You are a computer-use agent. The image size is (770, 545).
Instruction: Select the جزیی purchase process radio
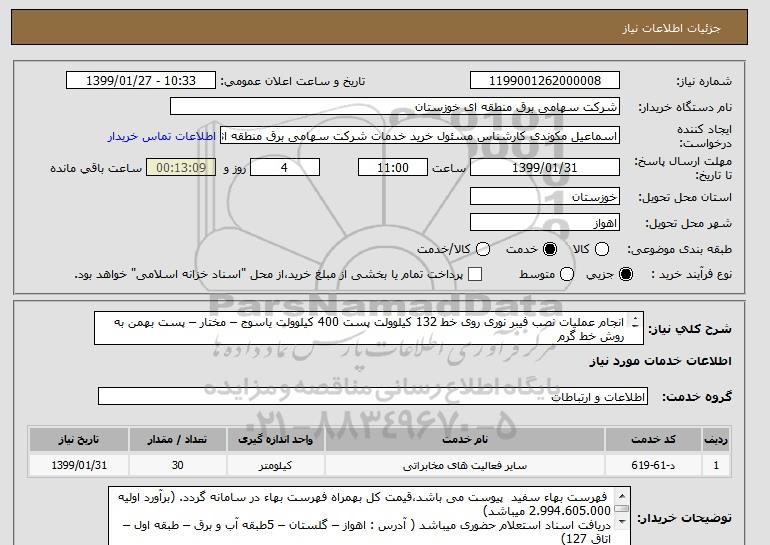626,274
